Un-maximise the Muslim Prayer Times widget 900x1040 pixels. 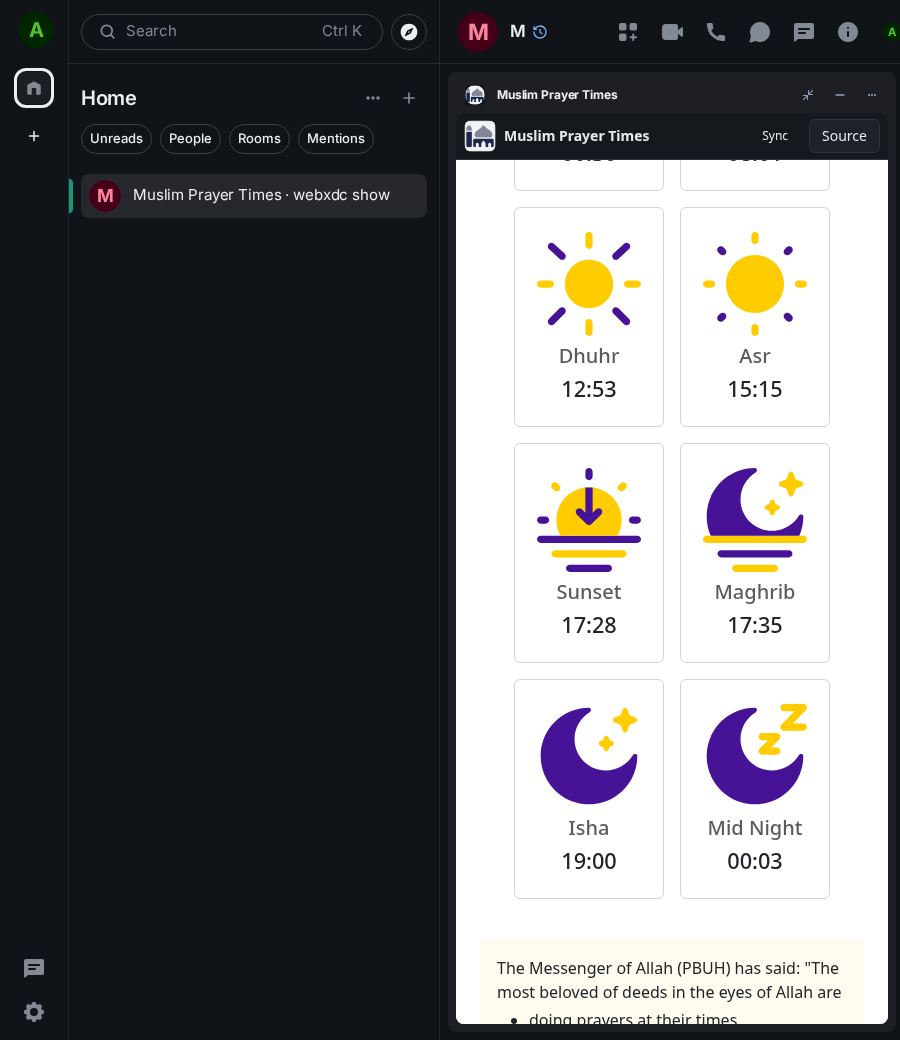pos(808,95)
